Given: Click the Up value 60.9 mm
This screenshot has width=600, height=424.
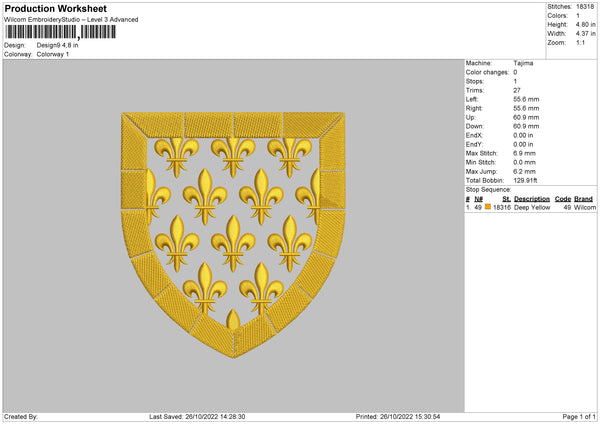Looking at the screenshot, I should [526, 117].
